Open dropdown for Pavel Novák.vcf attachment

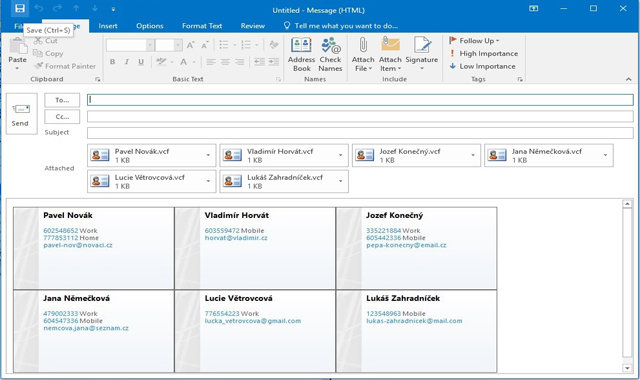[x=208, y=155]
